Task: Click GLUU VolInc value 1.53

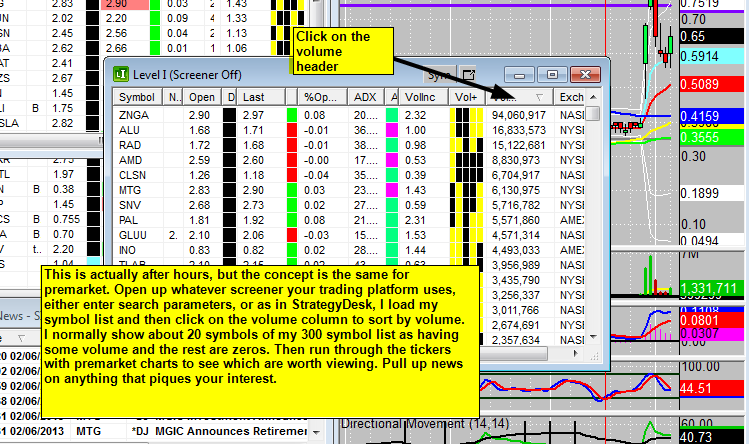Action: (416, 235)
